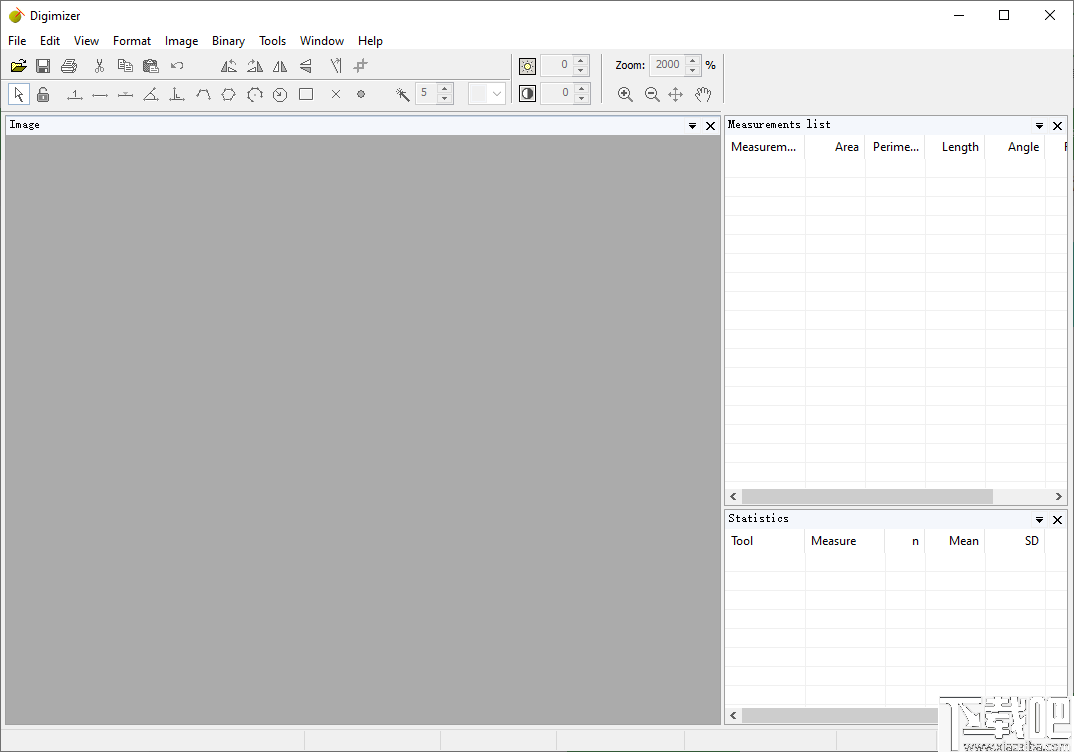Flip image horizontally with toolbar icon

[280, 66]
